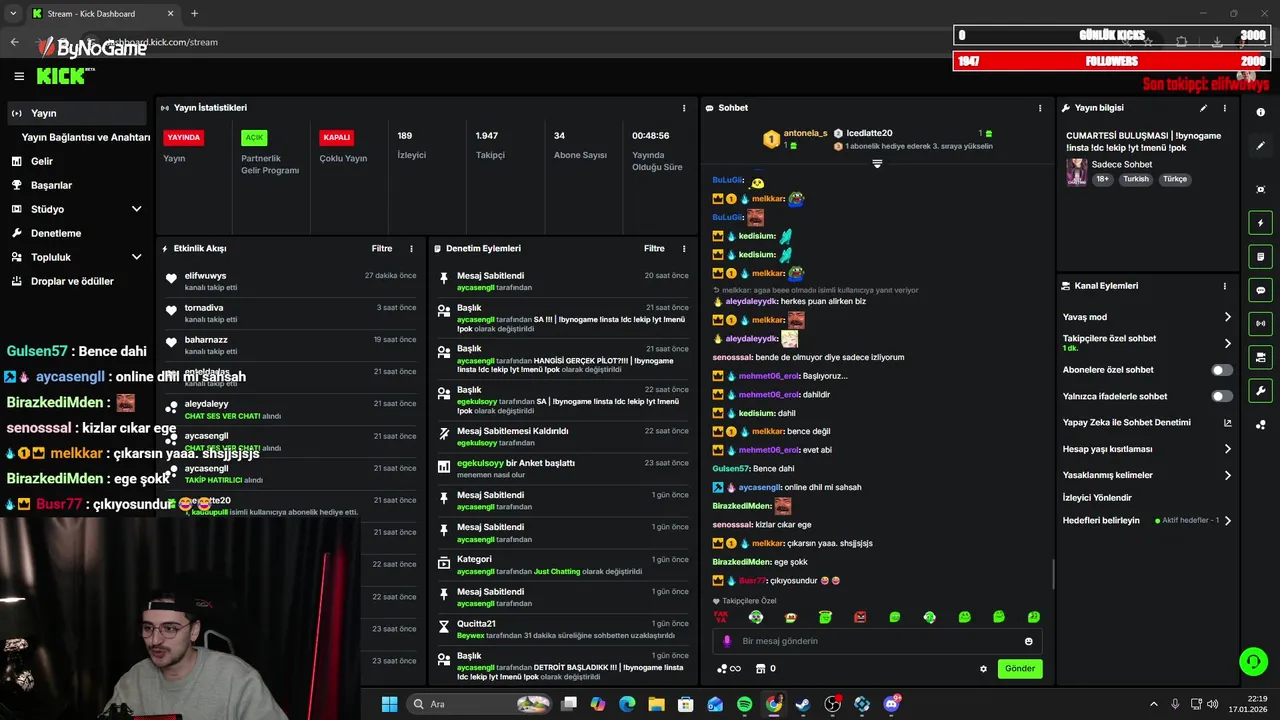Open the hamburger menu beside the Kick logo
1280x720 pixels.
tap(19, 76)
